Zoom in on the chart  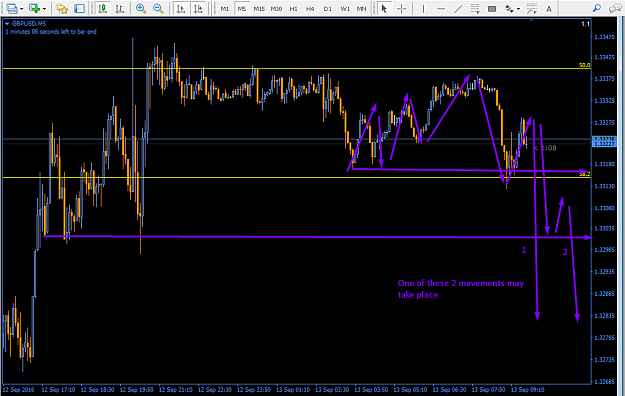[x=141, y=8]
